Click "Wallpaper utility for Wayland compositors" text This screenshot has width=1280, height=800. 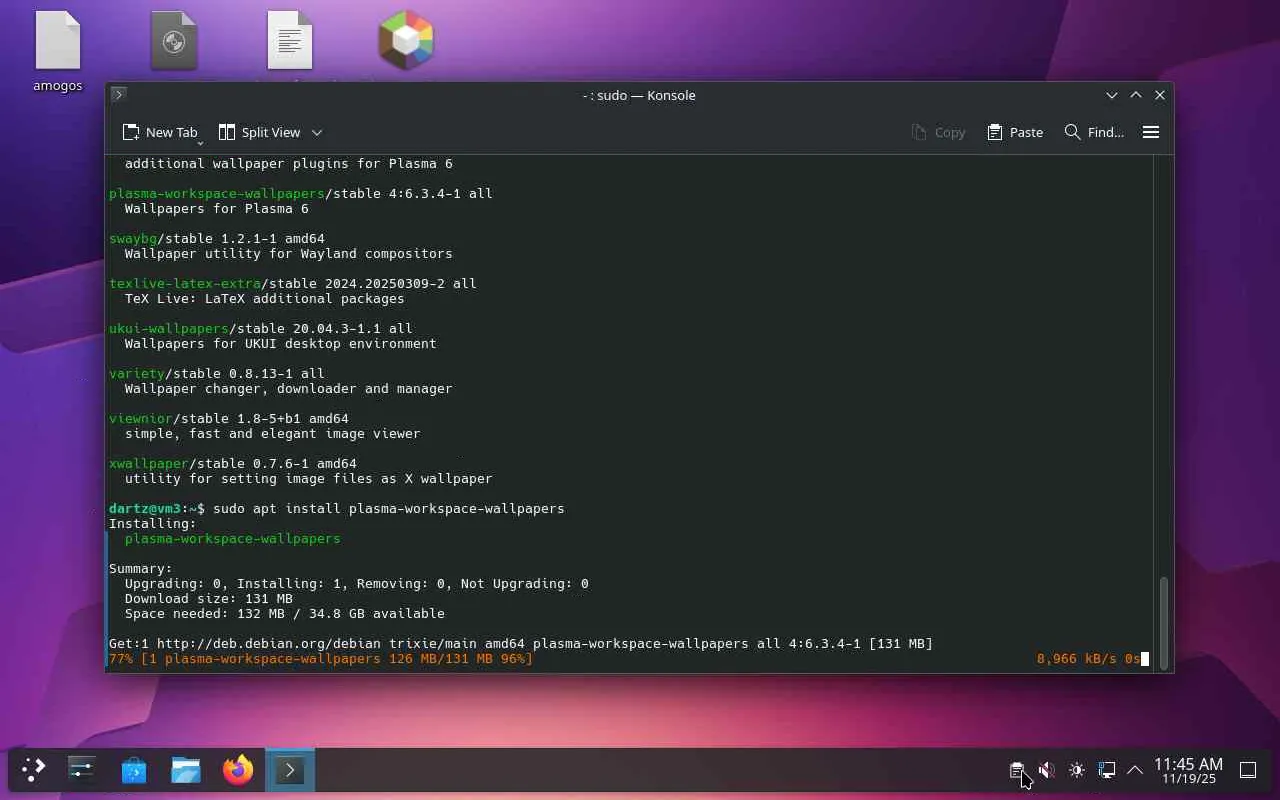pos(289,254)
